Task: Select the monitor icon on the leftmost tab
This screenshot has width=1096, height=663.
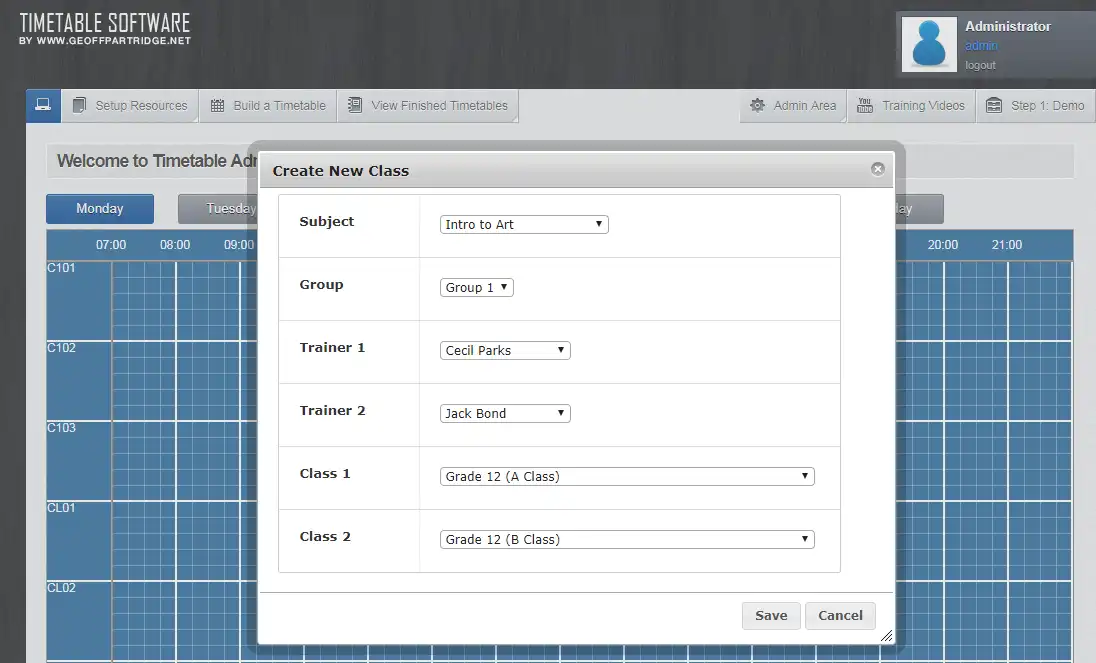Action: tap(41, 104)
